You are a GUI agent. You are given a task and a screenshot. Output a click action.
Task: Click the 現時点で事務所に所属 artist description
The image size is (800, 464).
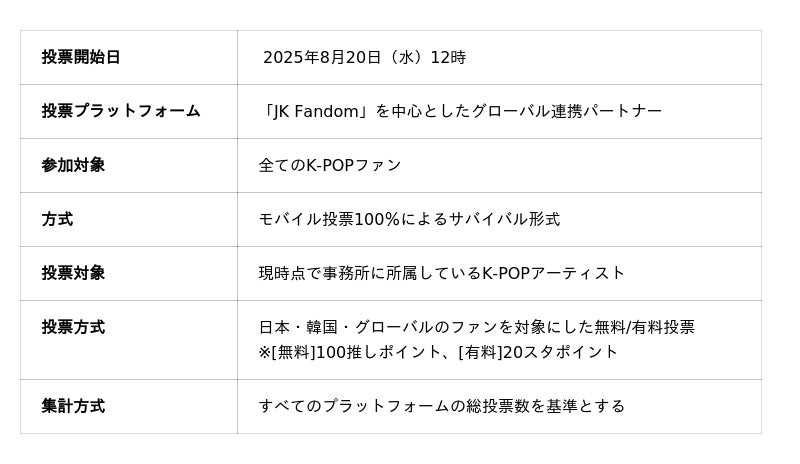(x=441, y=273)
